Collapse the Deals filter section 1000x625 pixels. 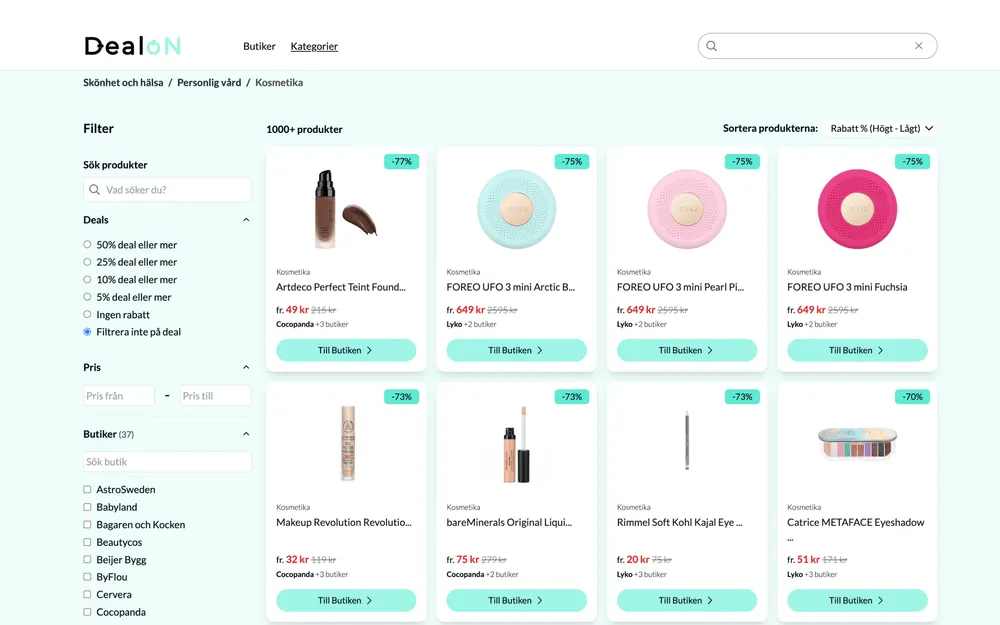pos(246,220)
